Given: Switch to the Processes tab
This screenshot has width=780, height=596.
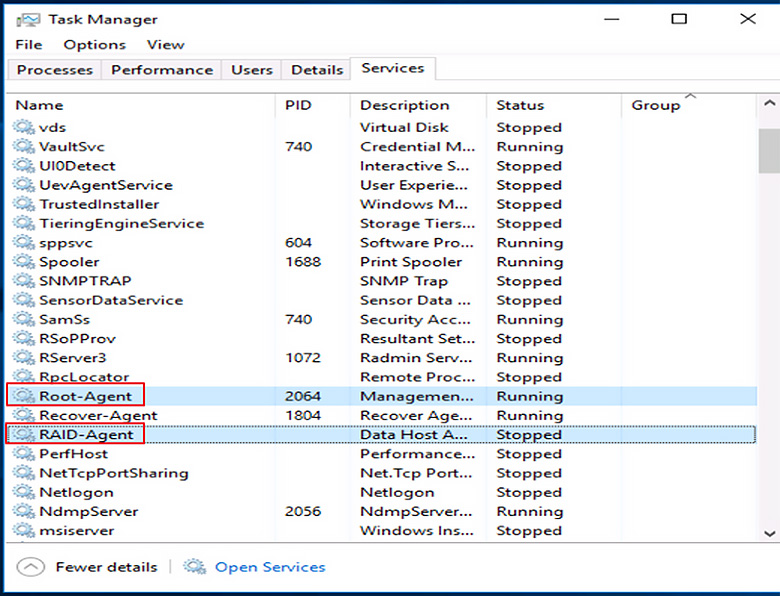Looking at the screenshot, I should 55,70.
